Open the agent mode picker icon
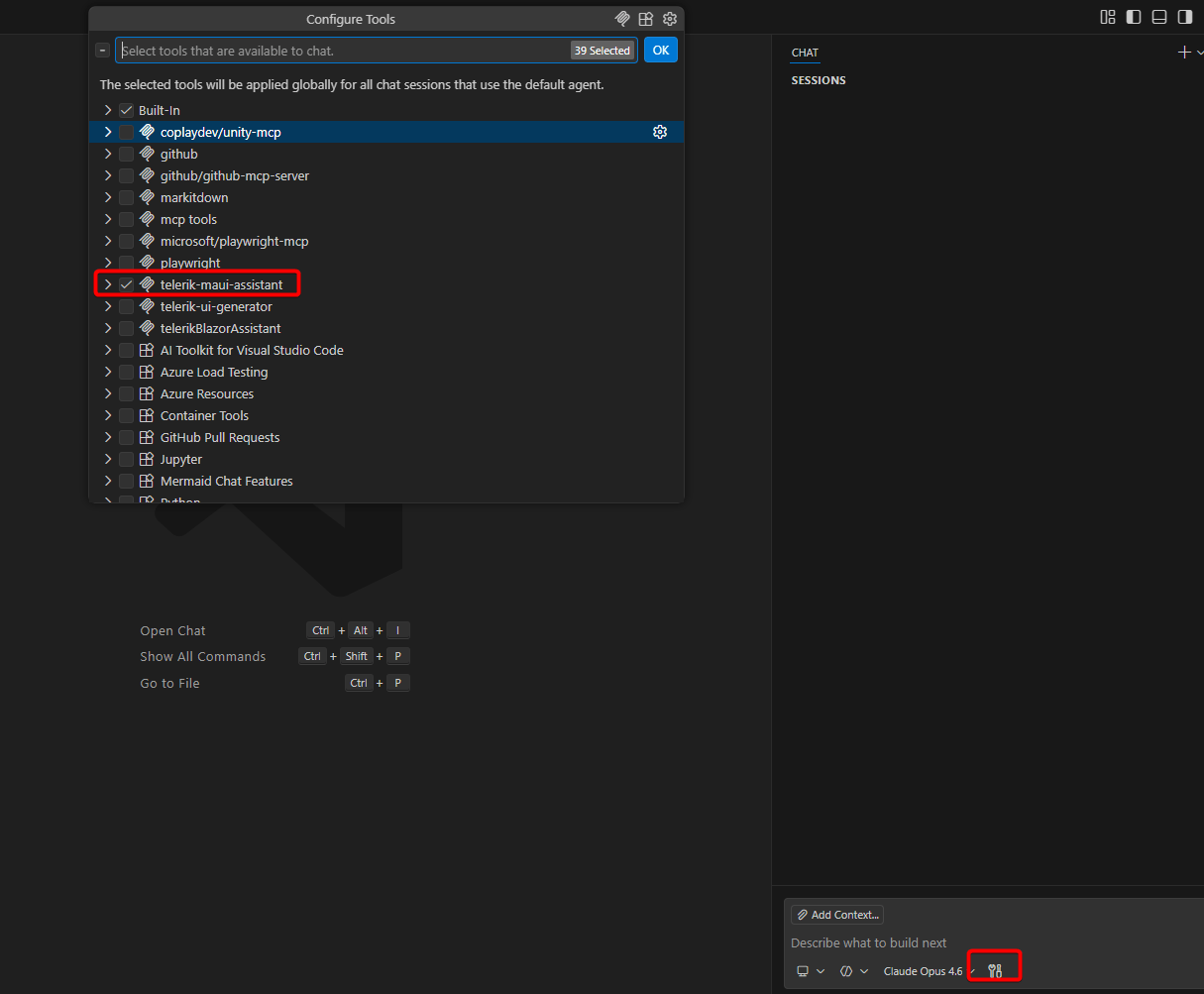 point(846,971)
